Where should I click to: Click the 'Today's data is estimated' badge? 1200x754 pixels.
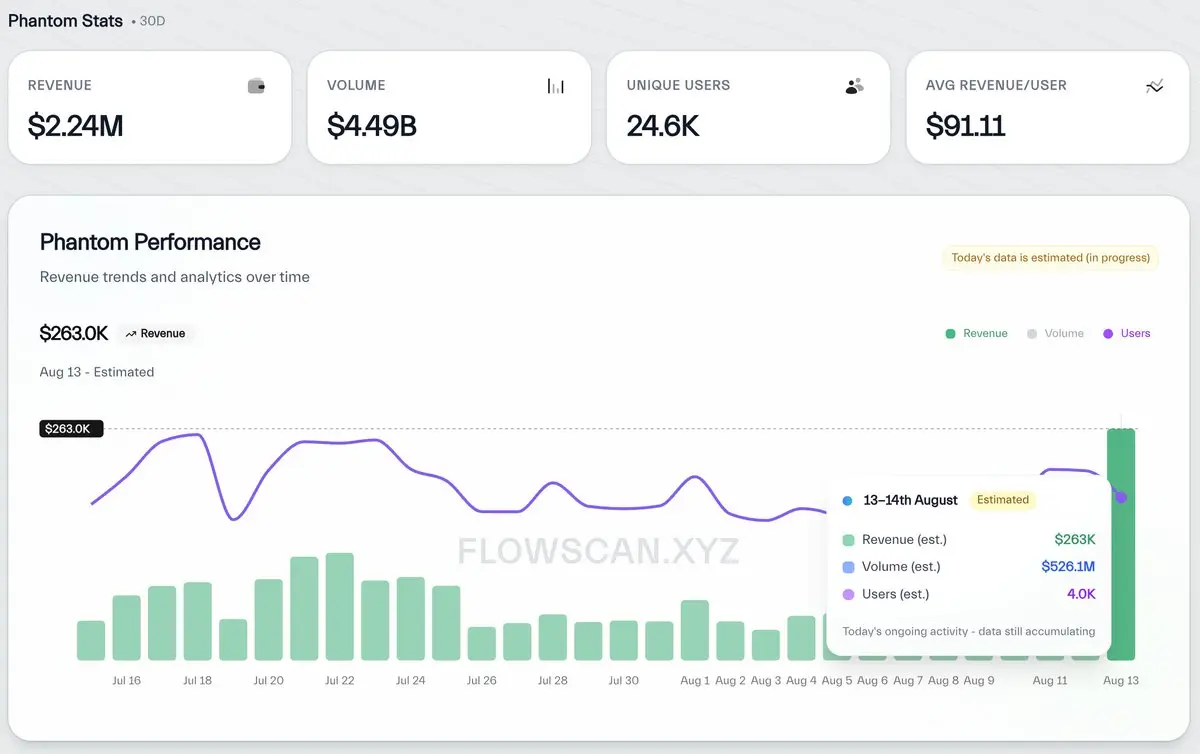(x=1050, y=258)
